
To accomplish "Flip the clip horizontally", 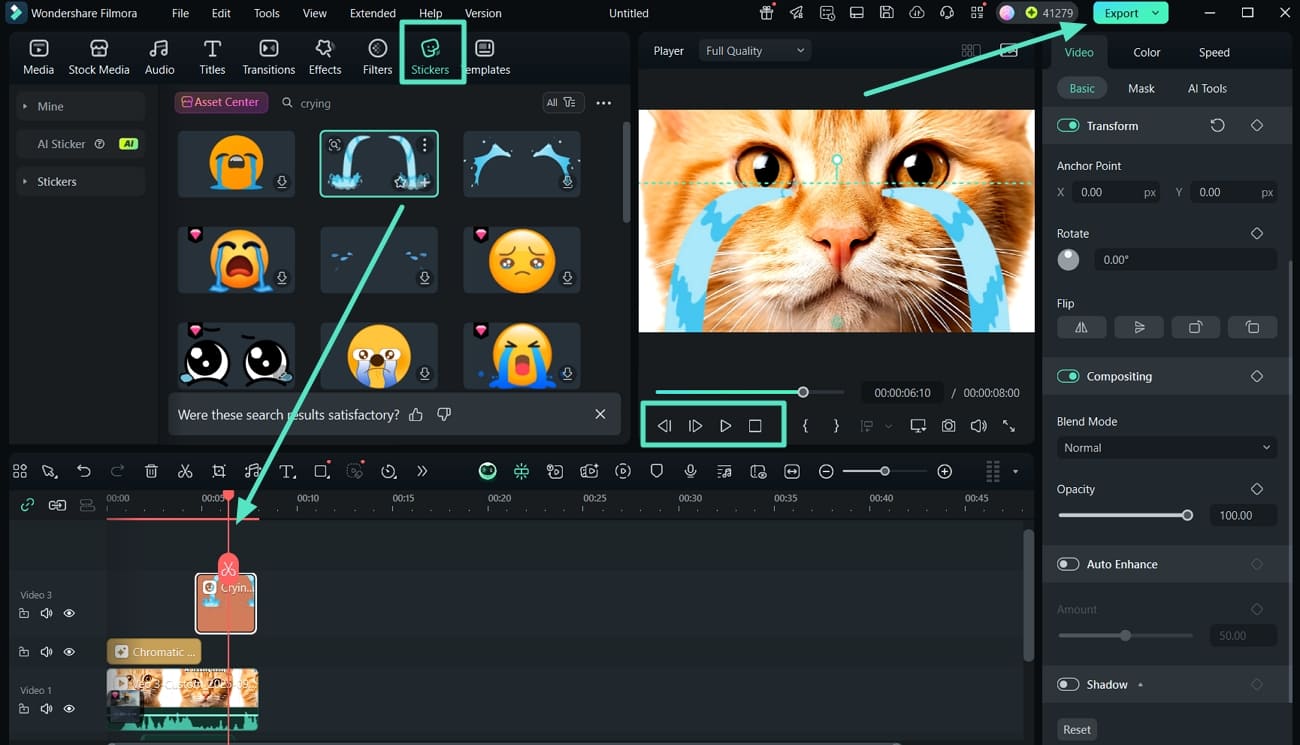I will click(1081, 327).
